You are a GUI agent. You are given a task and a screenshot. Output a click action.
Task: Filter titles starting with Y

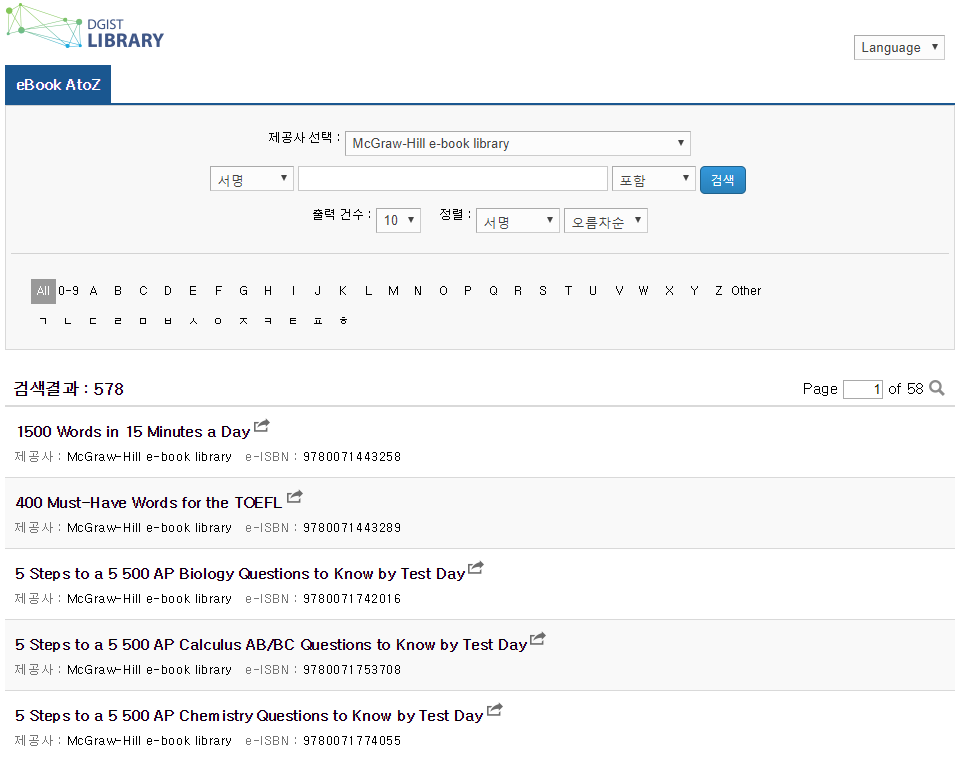(694, 291)
